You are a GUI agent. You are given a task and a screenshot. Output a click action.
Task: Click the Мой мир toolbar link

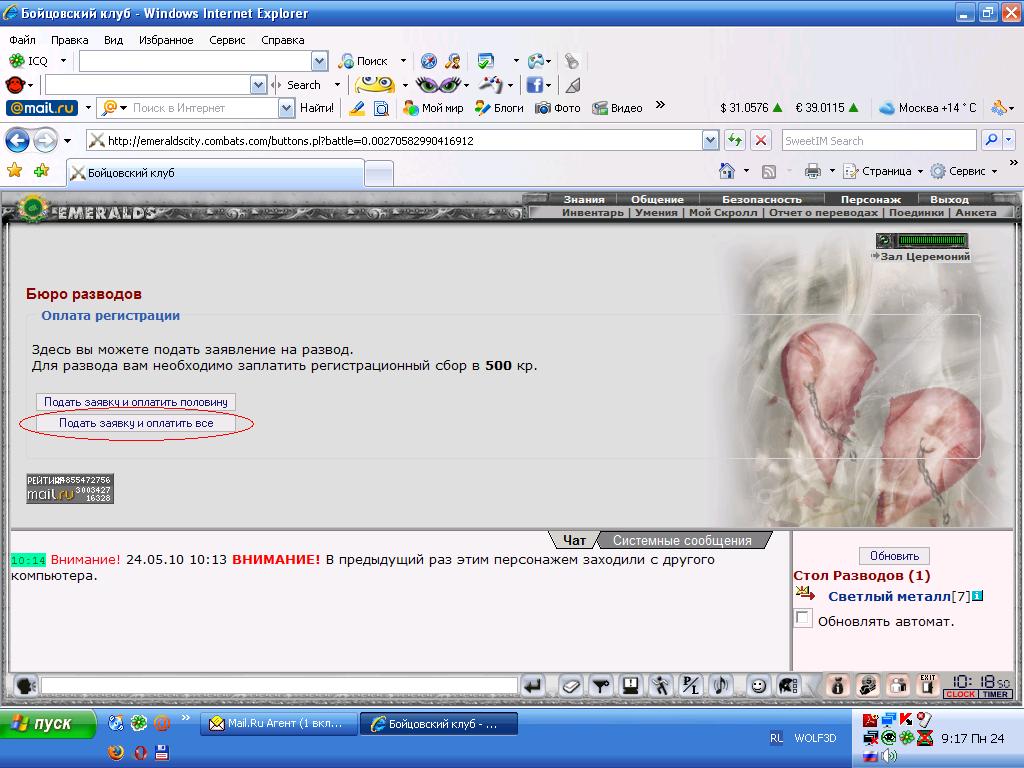pyautogui.click(x=434, y=108)
